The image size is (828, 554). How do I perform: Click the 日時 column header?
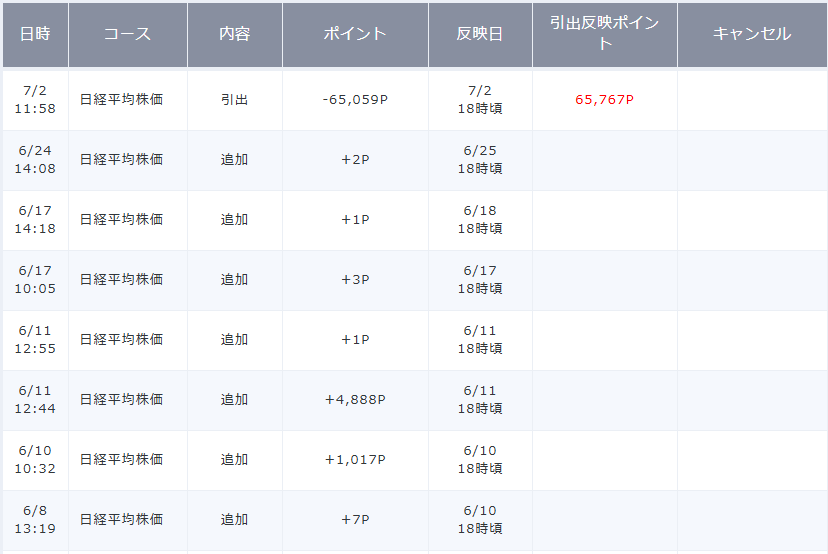click(x=35, y=34)
